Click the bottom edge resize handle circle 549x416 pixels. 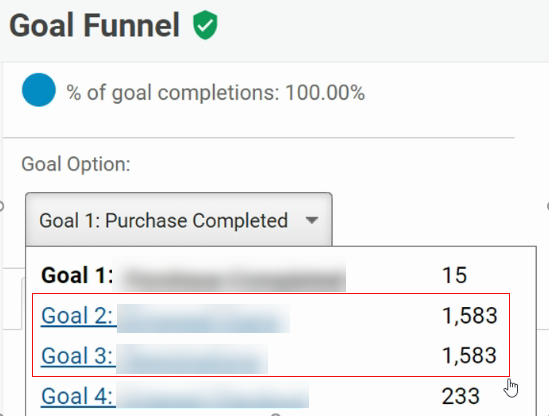[x=276, y=415]
